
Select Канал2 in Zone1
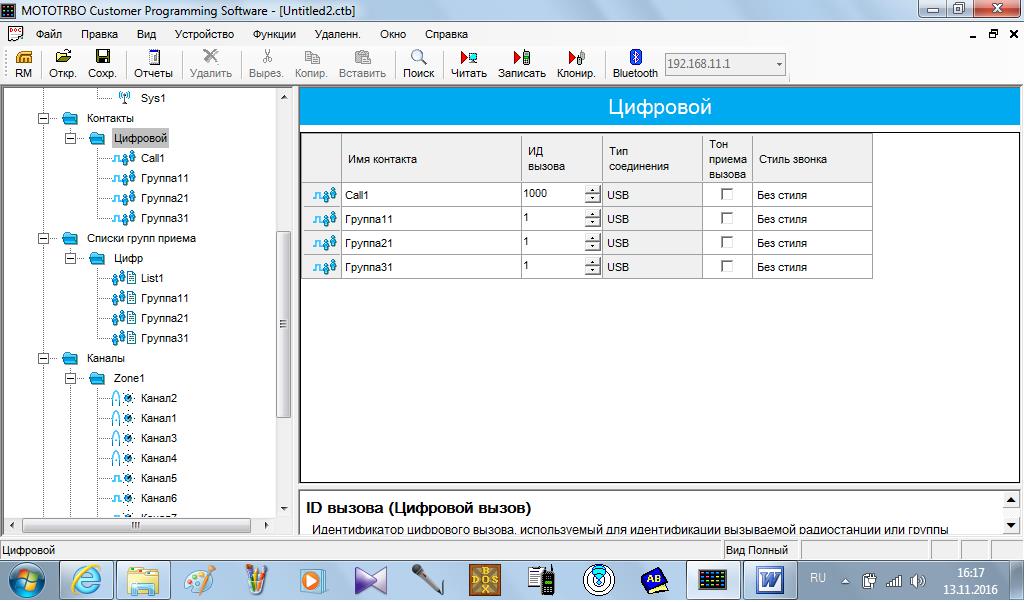coord(159,398)
